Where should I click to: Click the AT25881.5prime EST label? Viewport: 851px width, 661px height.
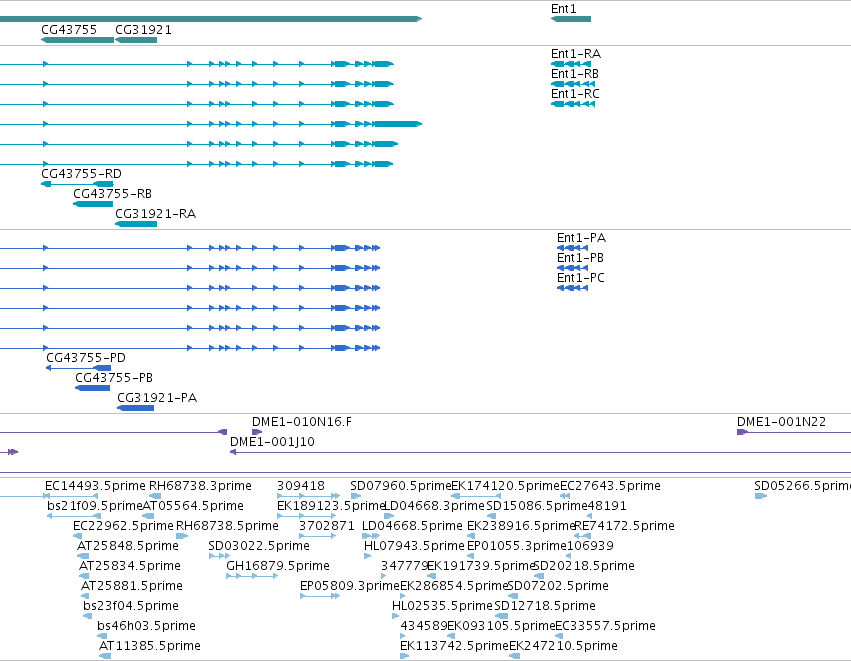point(132,586)
